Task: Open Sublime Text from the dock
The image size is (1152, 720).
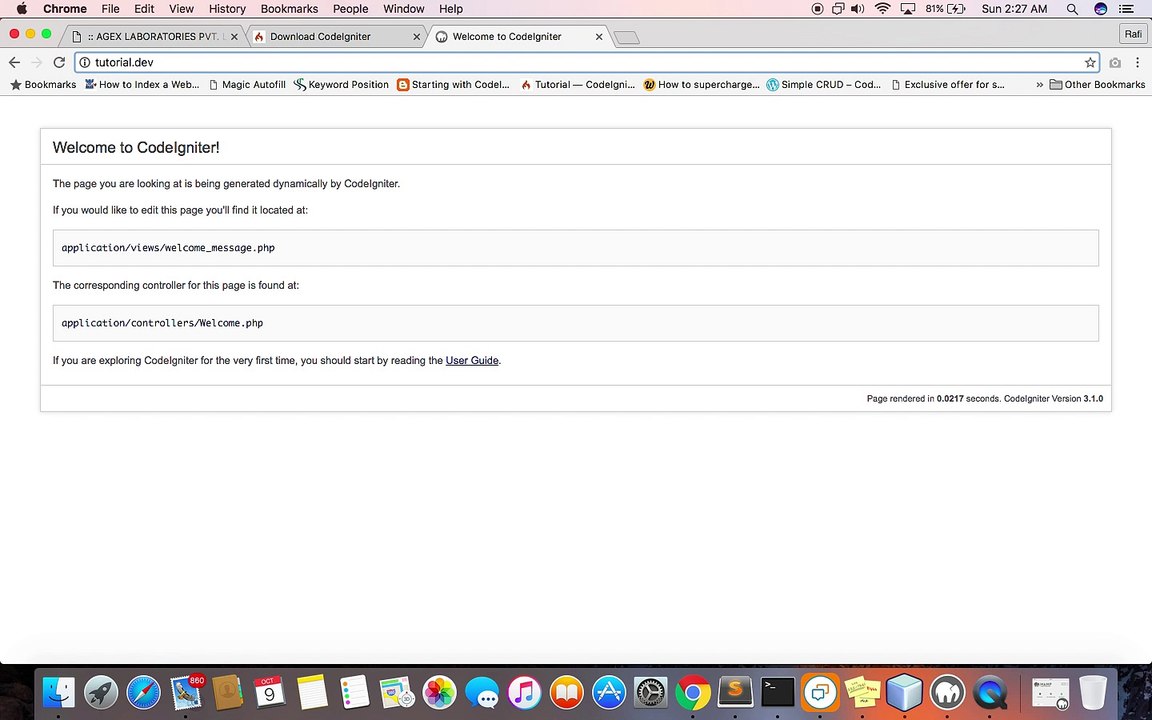Action: (735, 692)
